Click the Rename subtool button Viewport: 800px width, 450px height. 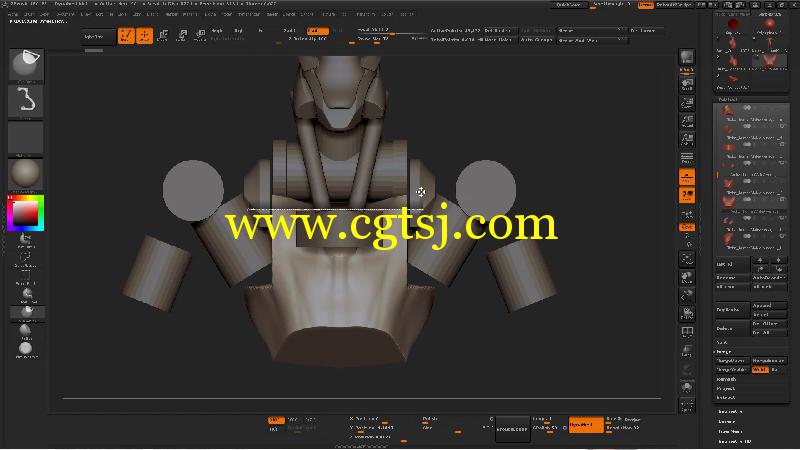732,278
